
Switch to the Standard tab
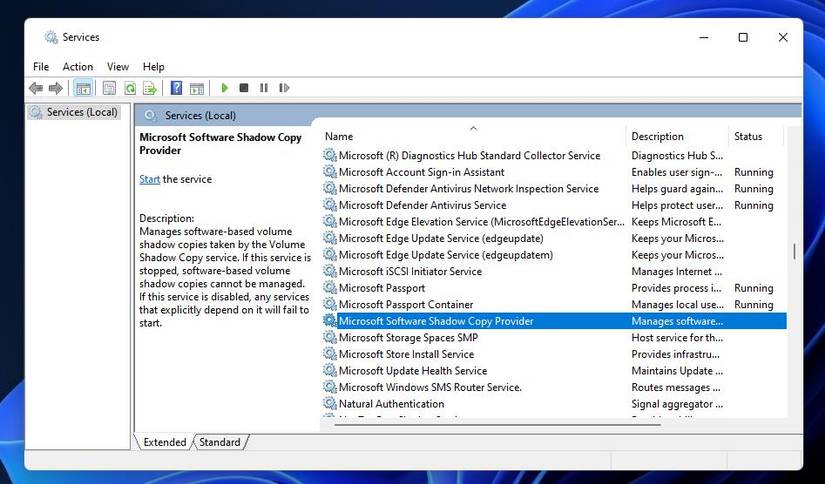click(x=220, y=442)
